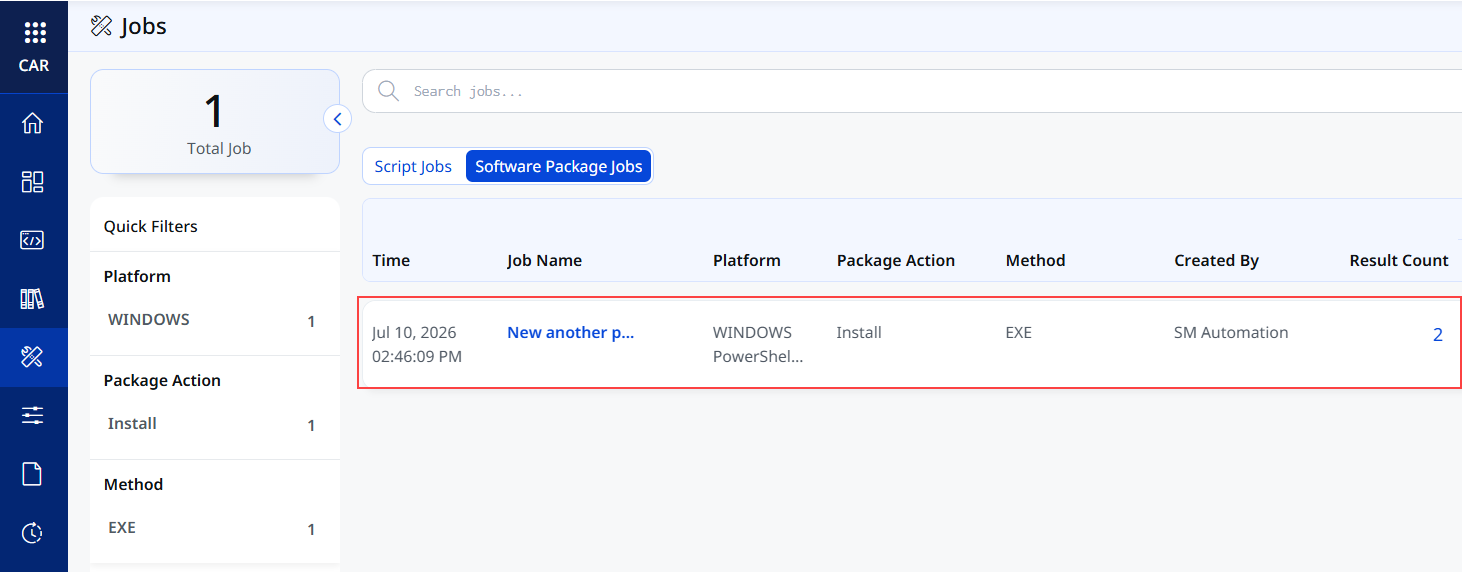The width and height of the screenshot is (1462, 572).
Task: Go to Home in the sidebar
Action: point(33,124)
